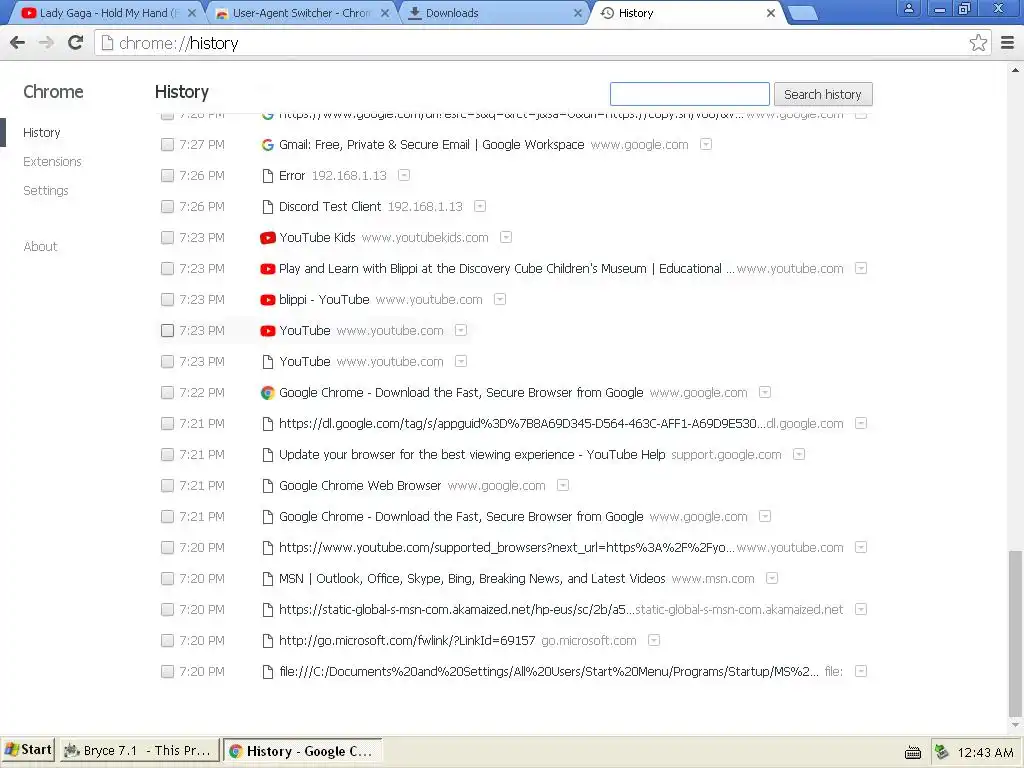This screenshot has width=1024, height=768.
Task: Open the Chrome hamburger menu
Action: tap(1007, 43)
